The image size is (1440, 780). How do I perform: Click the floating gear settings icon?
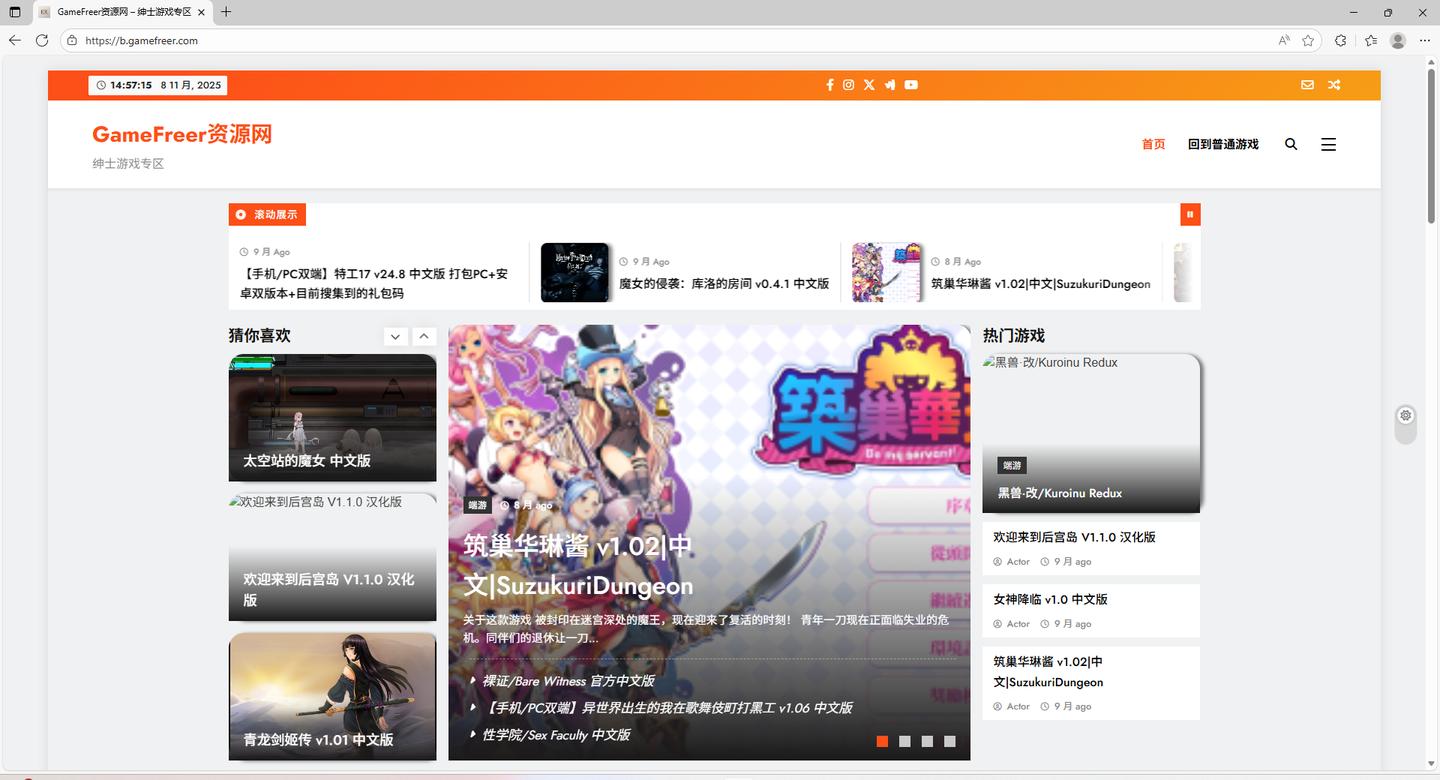tap(1406, 415)
